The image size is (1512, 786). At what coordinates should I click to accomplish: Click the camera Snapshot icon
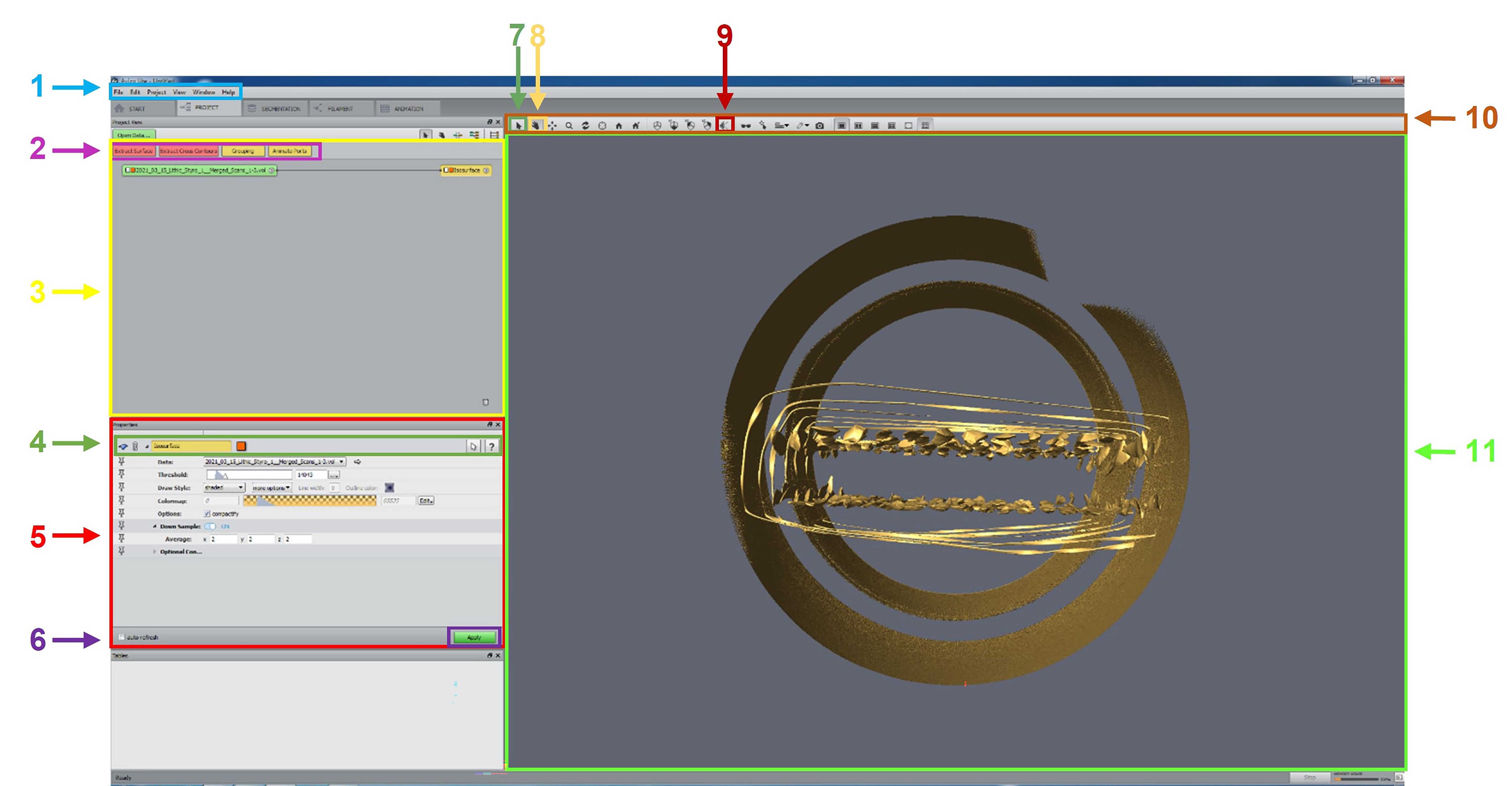820,125
